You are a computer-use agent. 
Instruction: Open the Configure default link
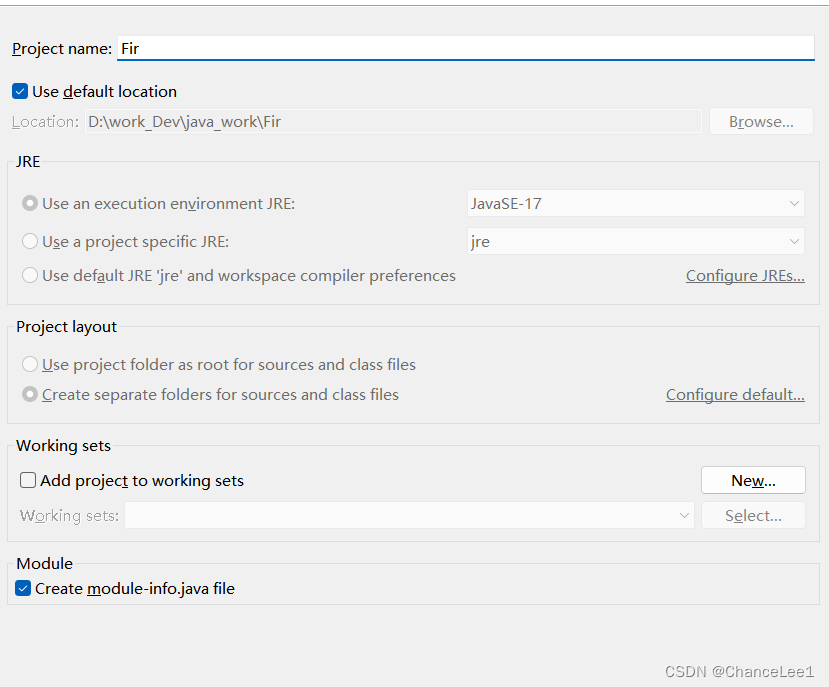click(x=735, y=395)
